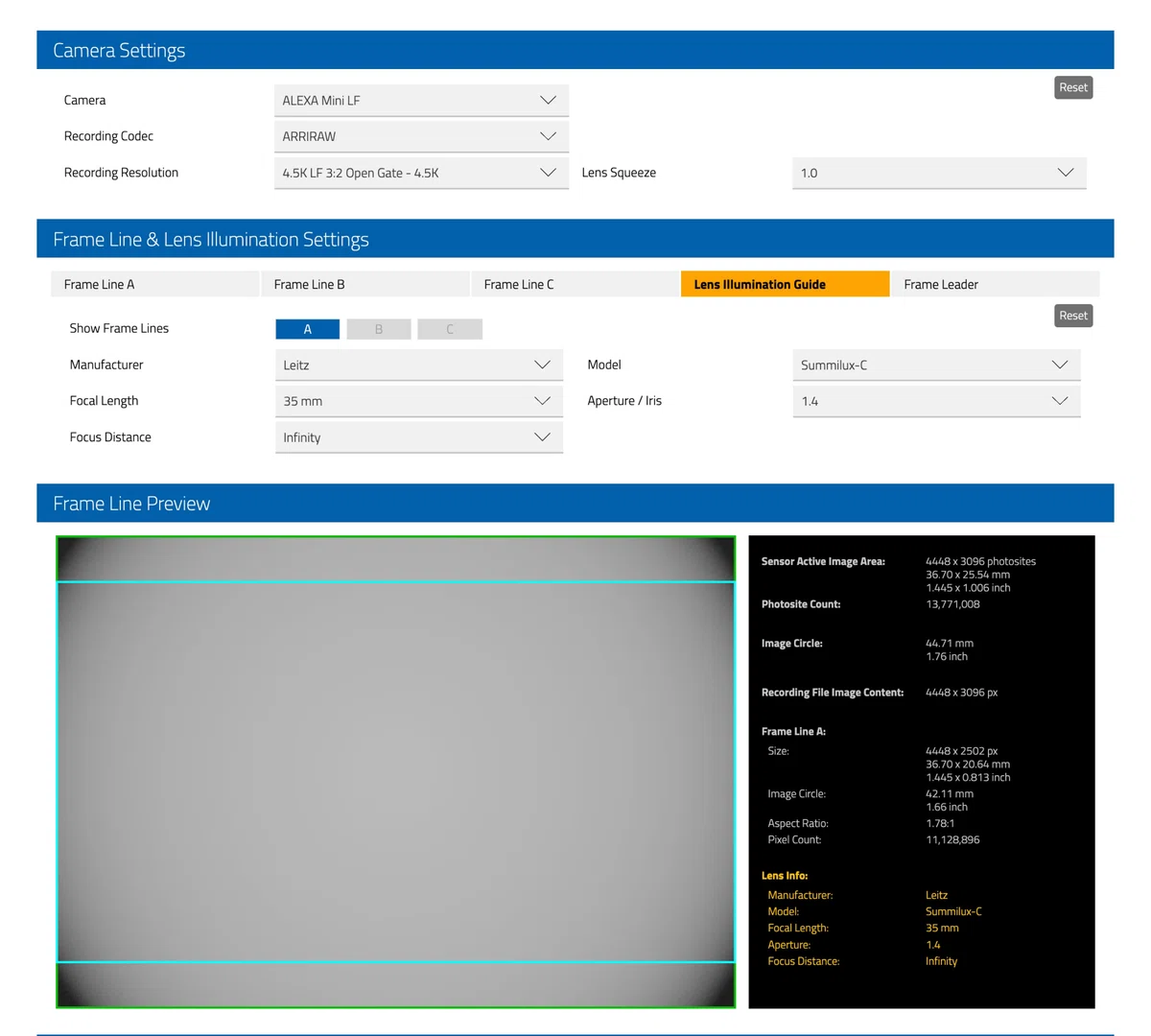Screen dimensions: 1151x1036
Task: Click the Lens Squeeze dropdown chevron
Action: pos(1065,173)
